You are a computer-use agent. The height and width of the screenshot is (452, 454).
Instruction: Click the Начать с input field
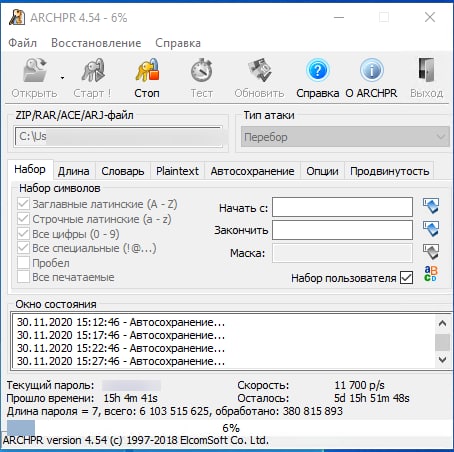pos(342,207)
